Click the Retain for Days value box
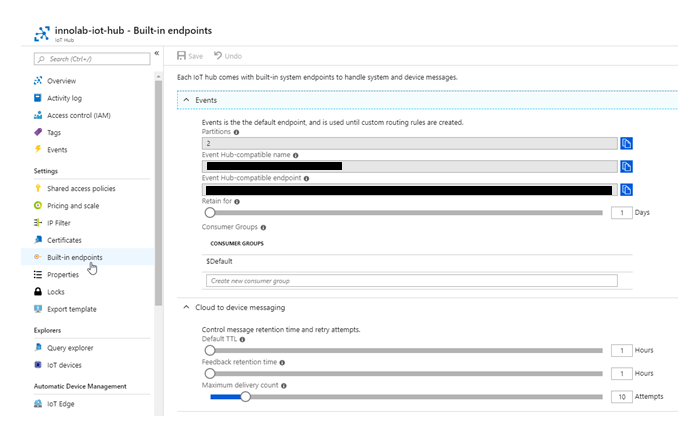The height and width of the screenshot is (438, 700). click(x=621, y=213)
